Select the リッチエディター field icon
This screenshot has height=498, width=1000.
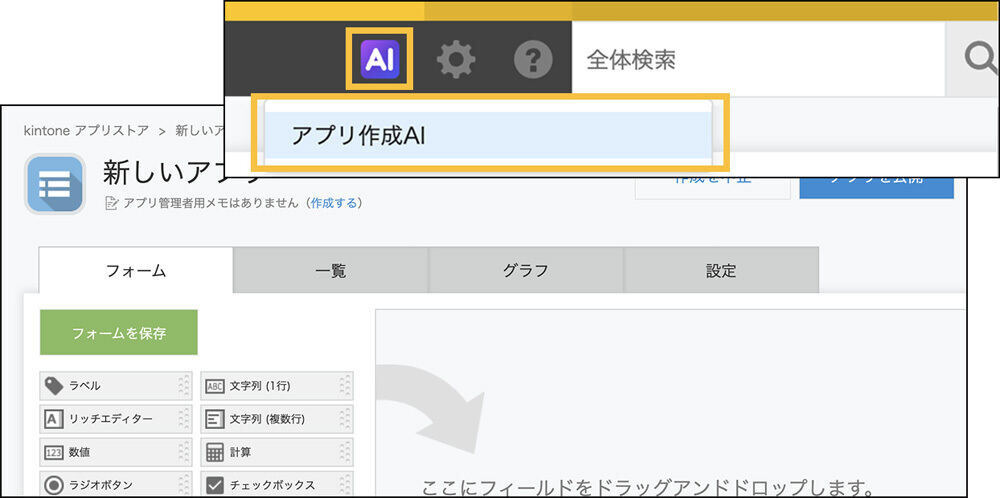pos(54,419)
